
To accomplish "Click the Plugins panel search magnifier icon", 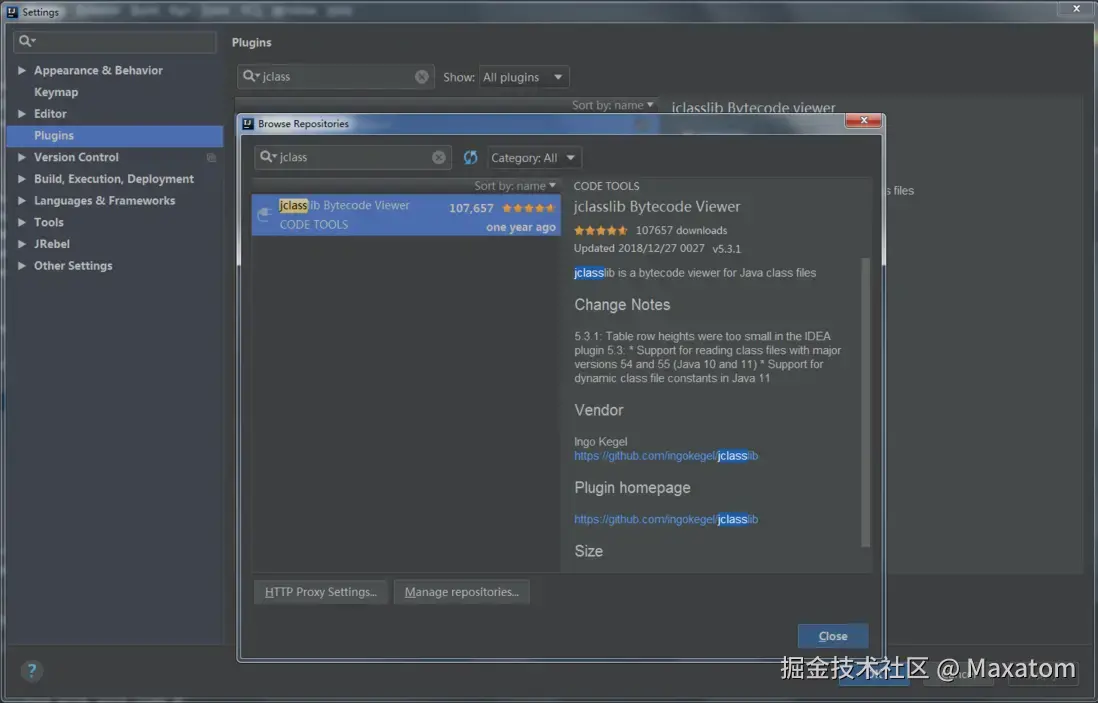I will coord(251,76).
